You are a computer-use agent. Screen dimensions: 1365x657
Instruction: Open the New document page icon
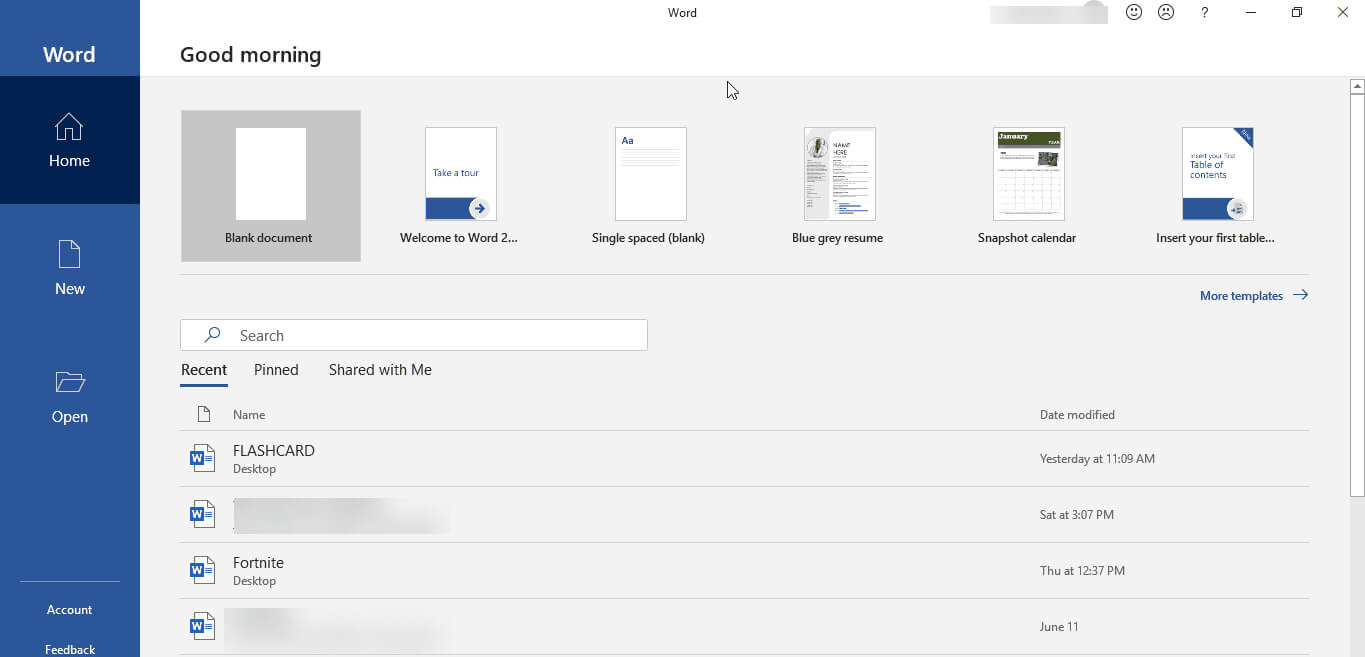(70, 254)
